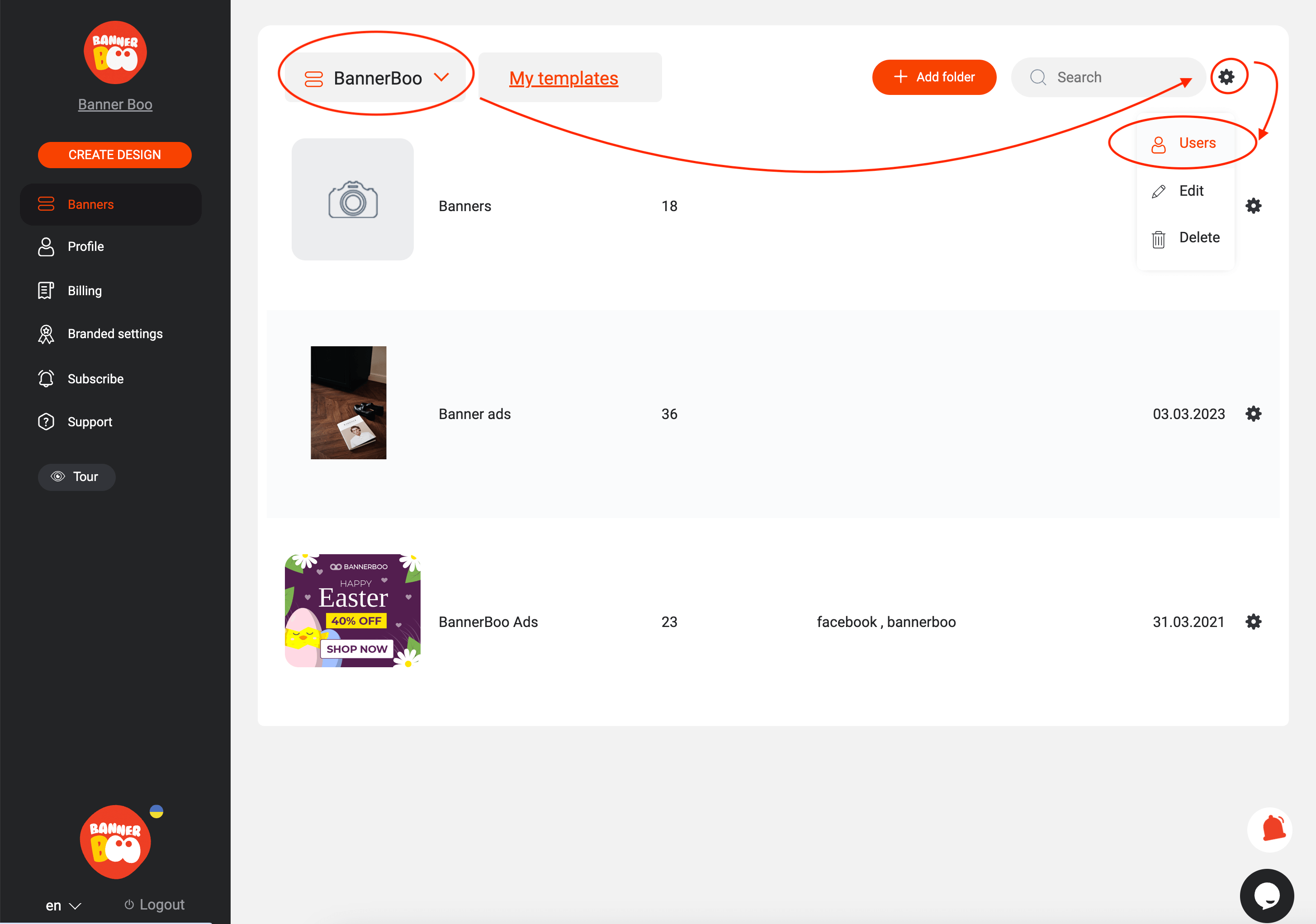Open the Banners folder by its name
The width and height of the screenshot is (1316, 924).
coord(465,206)
